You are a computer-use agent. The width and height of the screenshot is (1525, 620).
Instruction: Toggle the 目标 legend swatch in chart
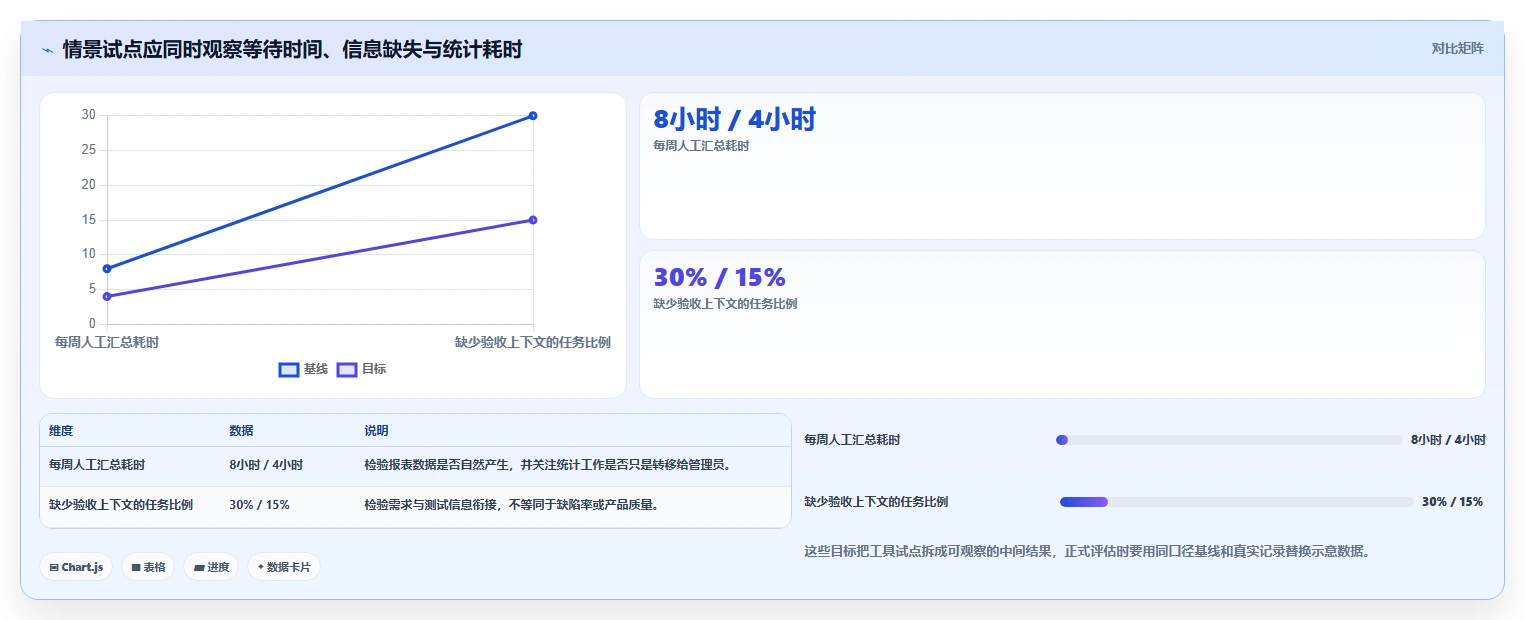[x=347, y=369]
